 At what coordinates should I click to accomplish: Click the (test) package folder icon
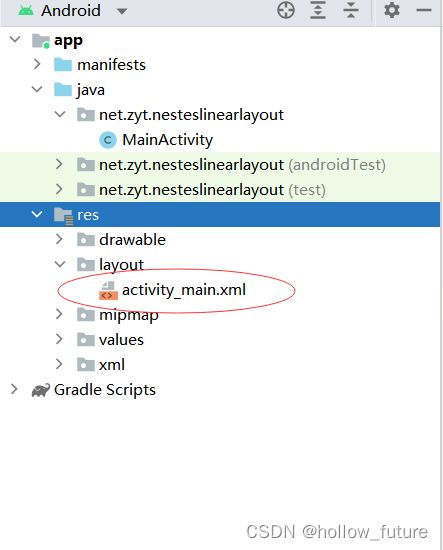[x=86, y=190]
